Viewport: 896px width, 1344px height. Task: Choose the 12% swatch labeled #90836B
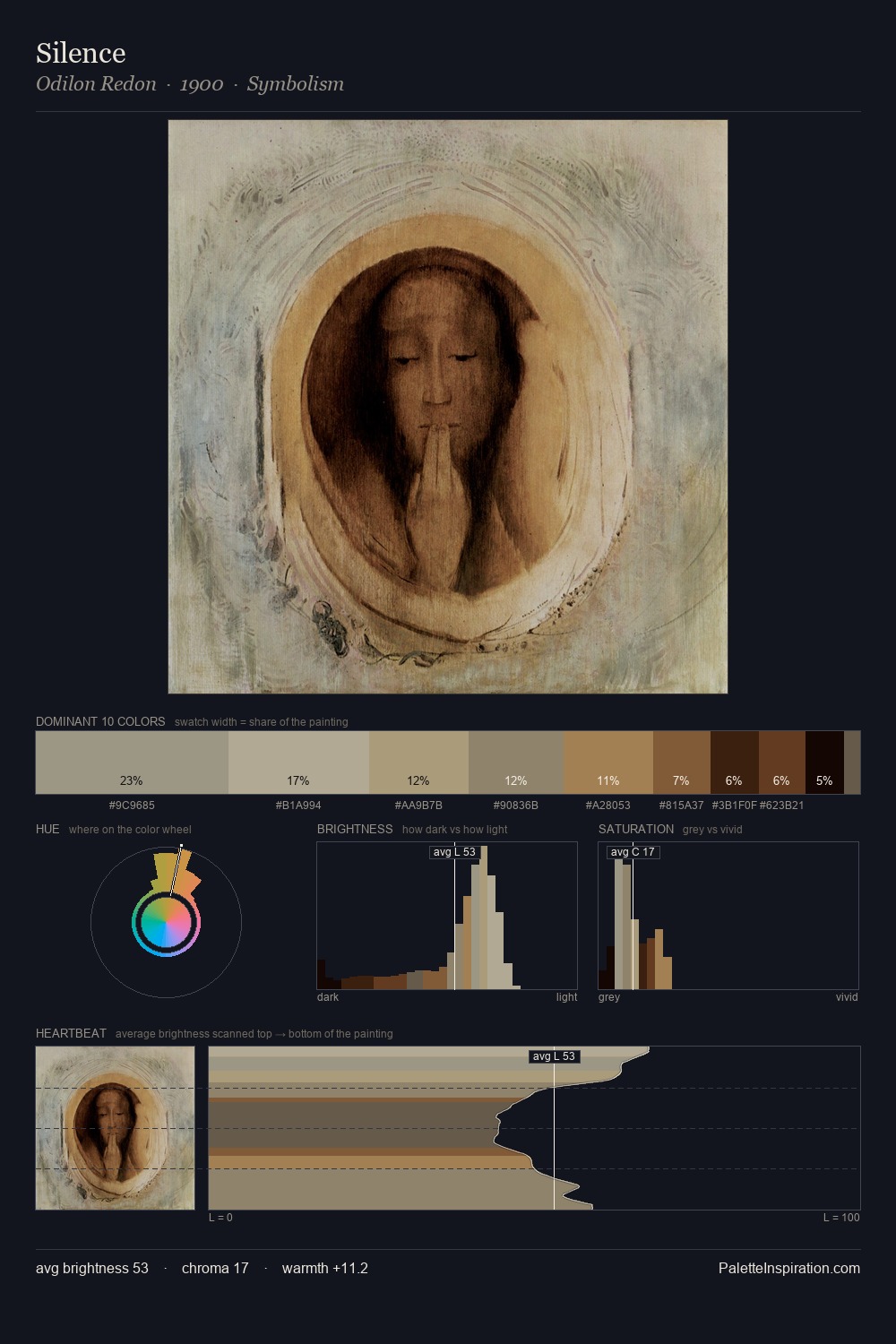[516, 762]
